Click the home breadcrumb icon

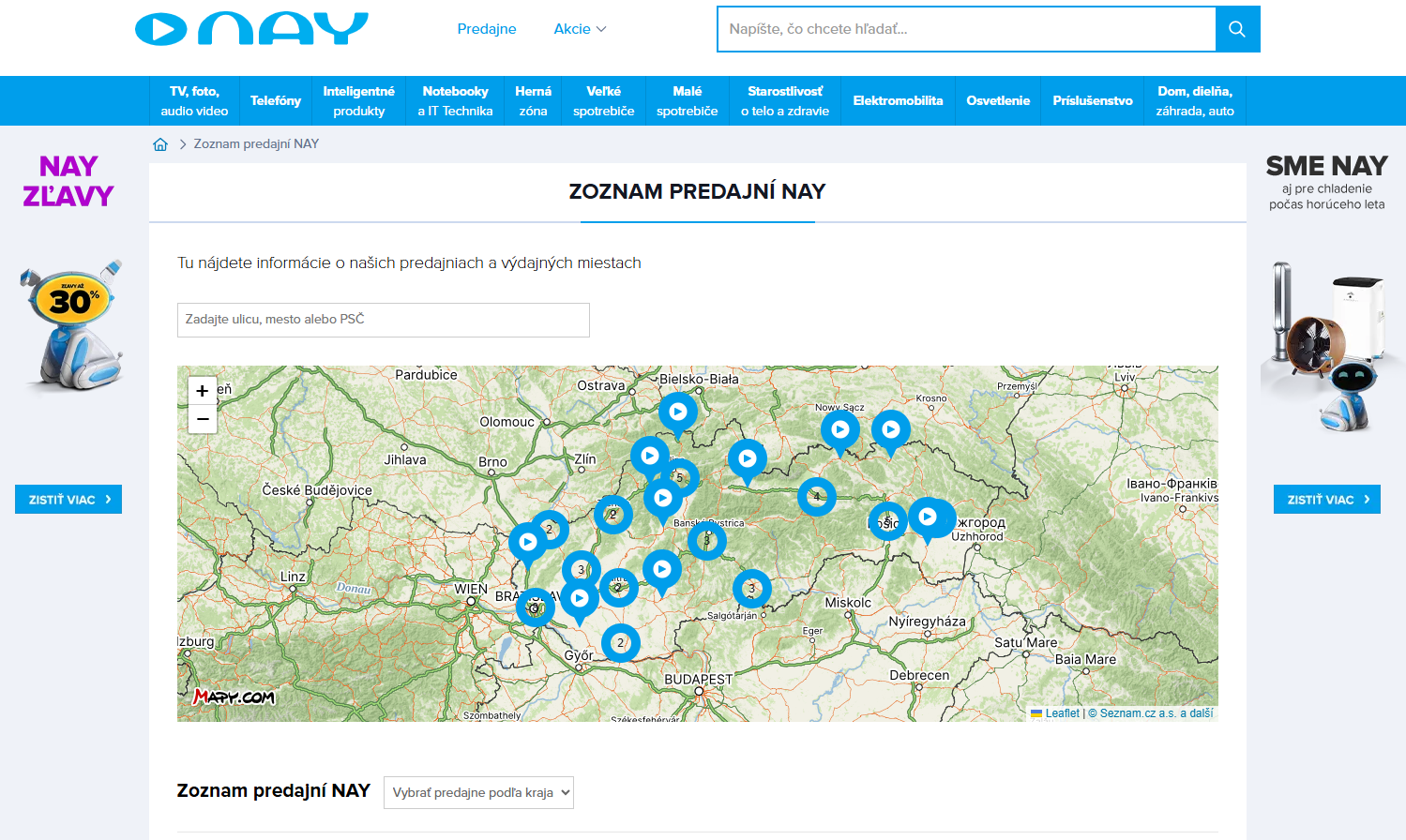(160, 144)
